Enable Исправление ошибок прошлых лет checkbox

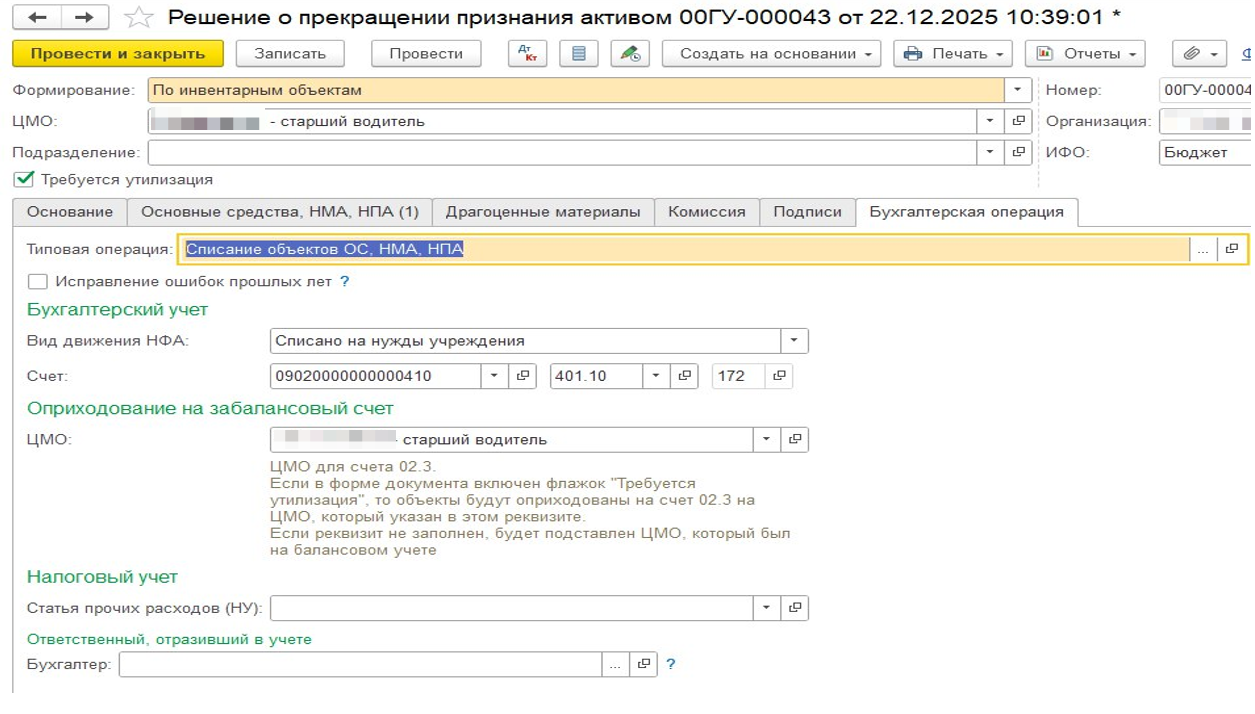[38, 282]
